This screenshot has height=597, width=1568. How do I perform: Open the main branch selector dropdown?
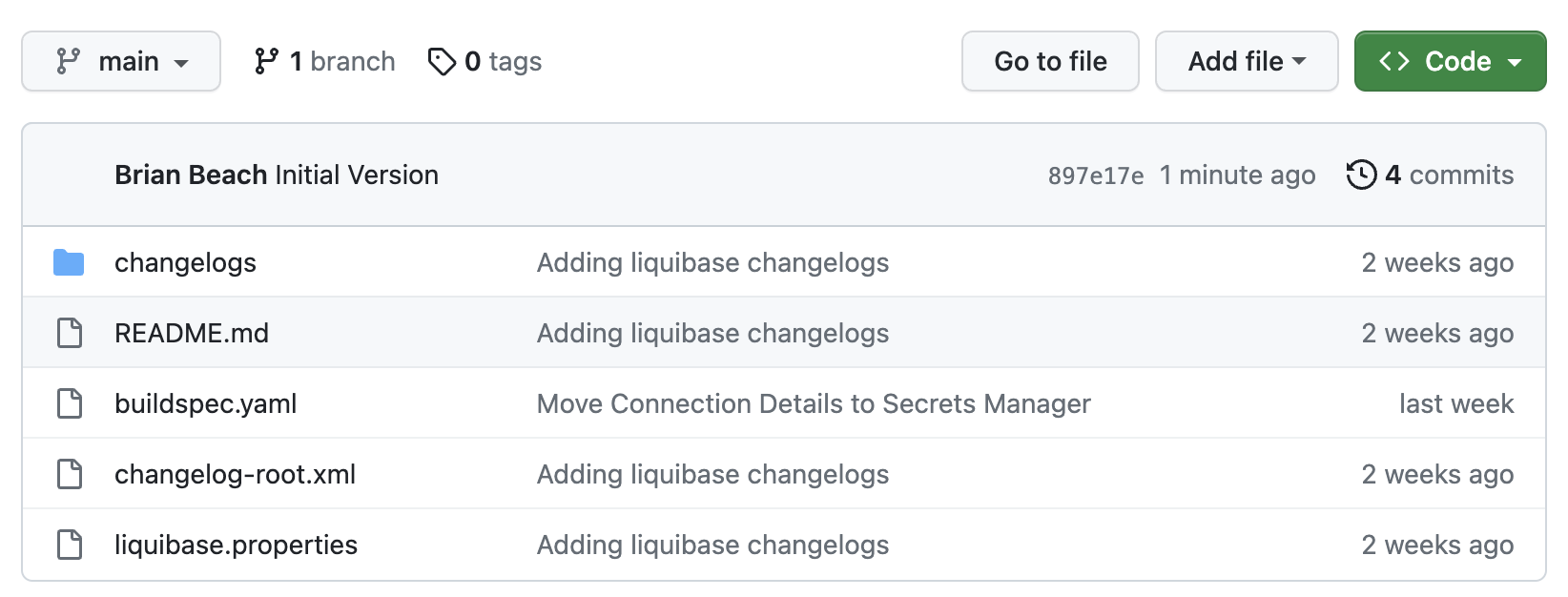pos(120,60)
